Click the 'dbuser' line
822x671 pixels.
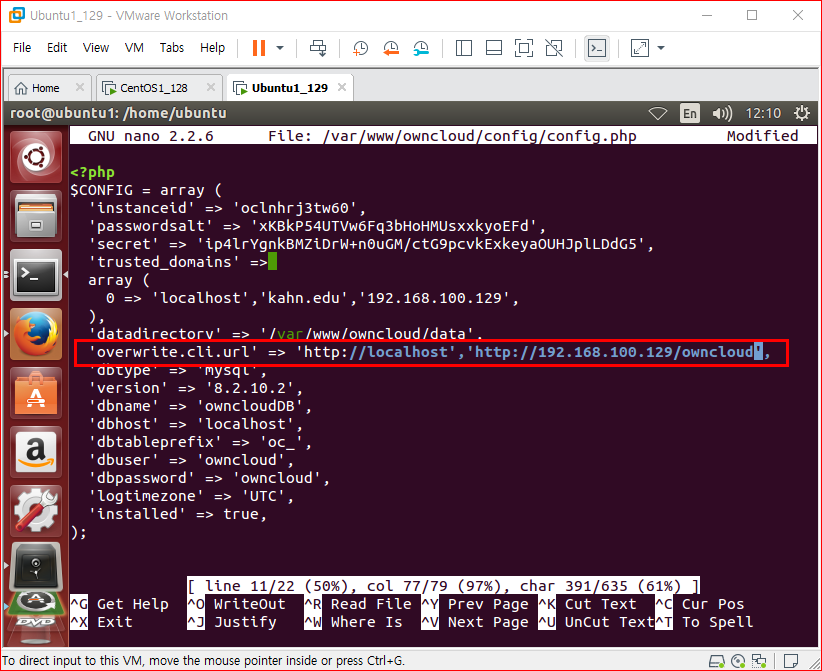[x=191, y=460]
